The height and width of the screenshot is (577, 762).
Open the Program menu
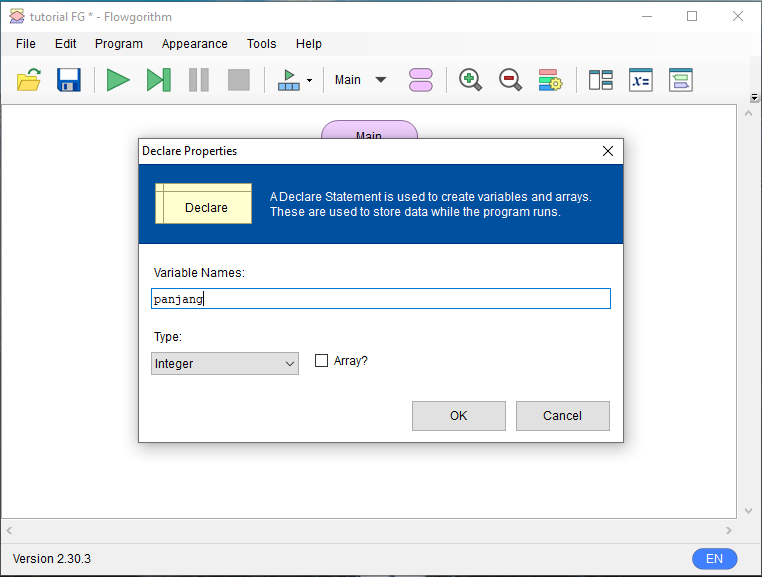[119, 44]
